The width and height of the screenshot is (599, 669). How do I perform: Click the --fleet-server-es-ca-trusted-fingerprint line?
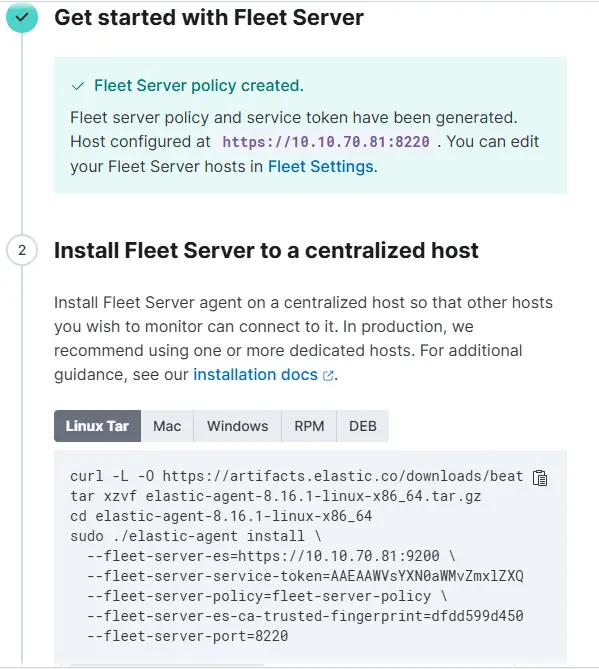tap(305, 616)
